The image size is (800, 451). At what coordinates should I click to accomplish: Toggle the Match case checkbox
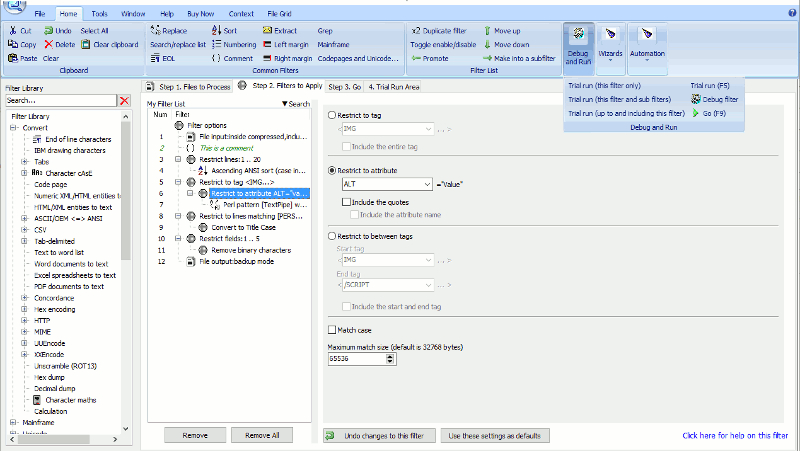[332, 330]
